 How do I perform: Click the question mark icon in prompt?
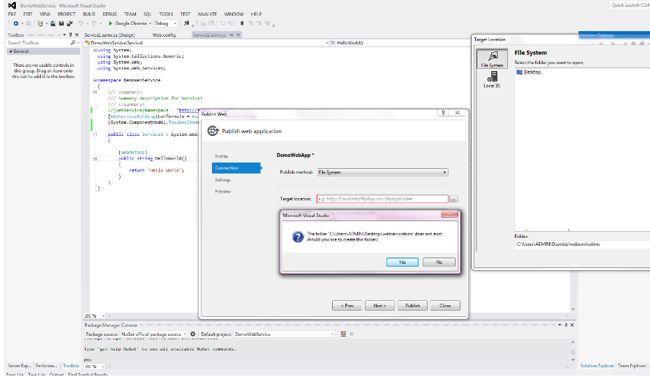[298, 237]
